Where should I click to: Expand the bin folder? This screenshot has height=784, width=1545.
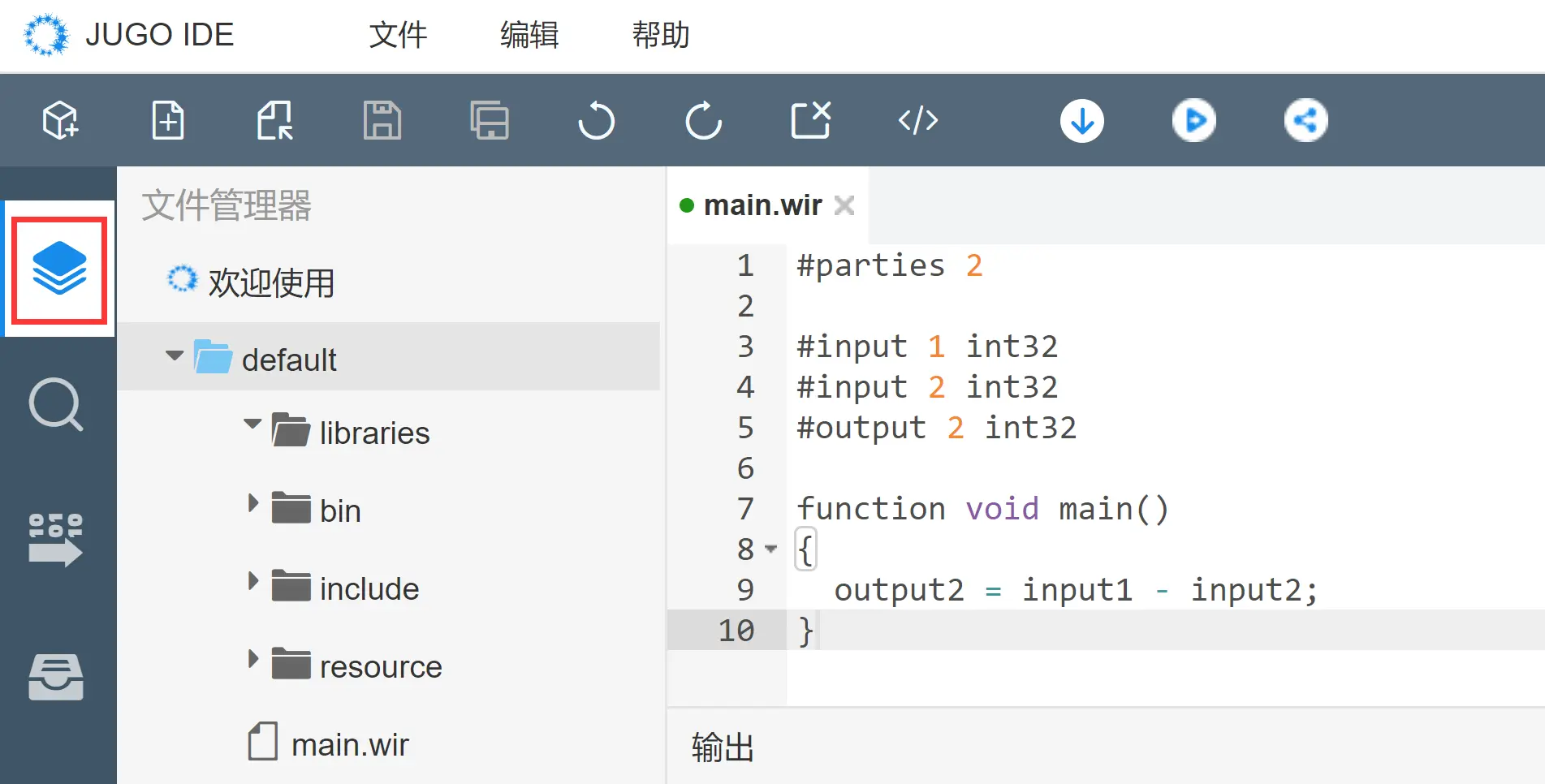tap(252, 503)
